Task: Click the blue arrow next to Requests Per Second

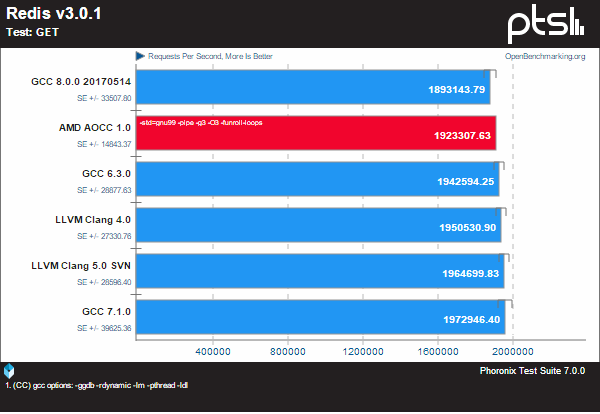Action: coord(140,56)
